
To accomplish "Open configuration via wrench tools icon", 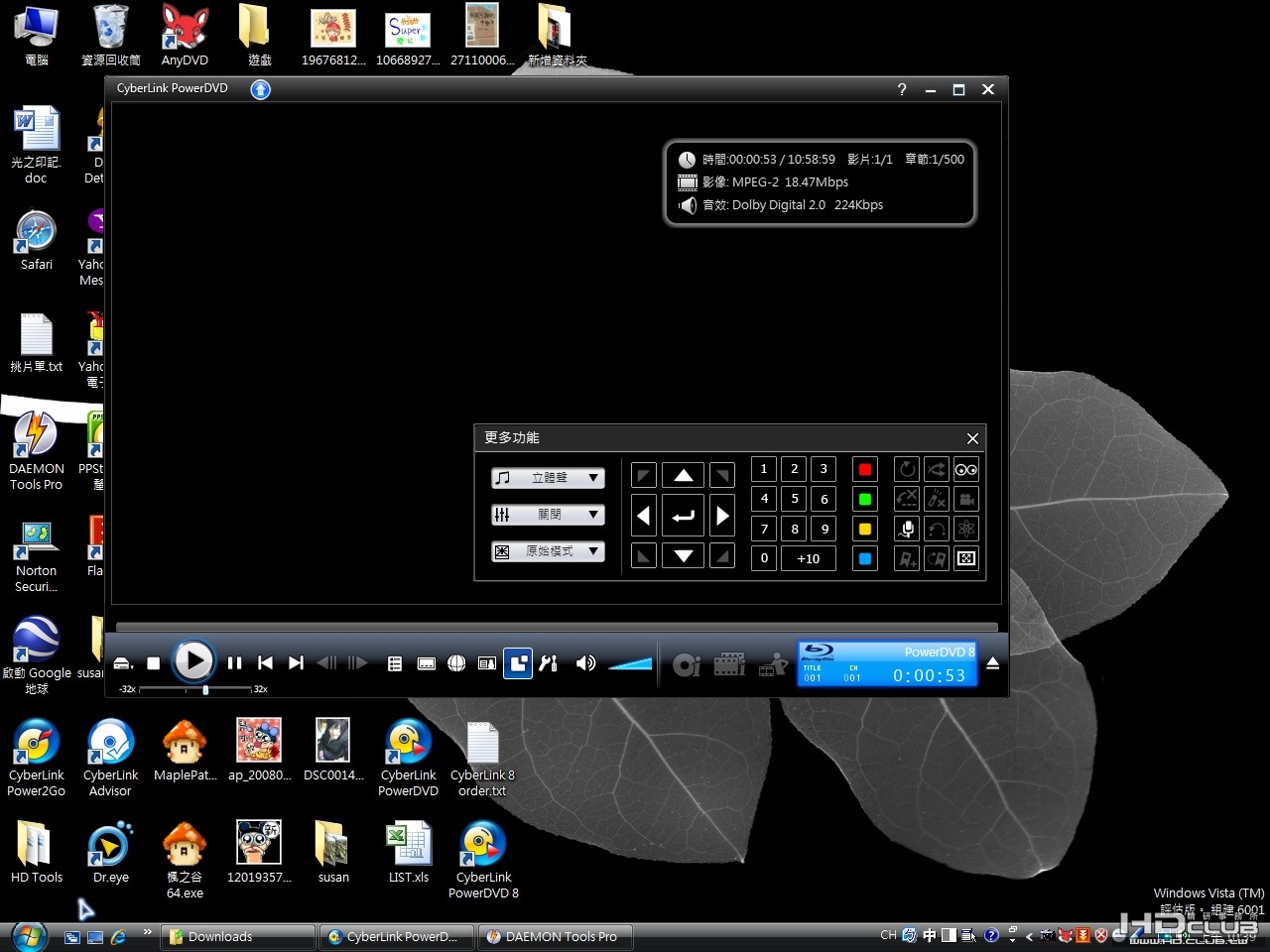I will (549, 663).
